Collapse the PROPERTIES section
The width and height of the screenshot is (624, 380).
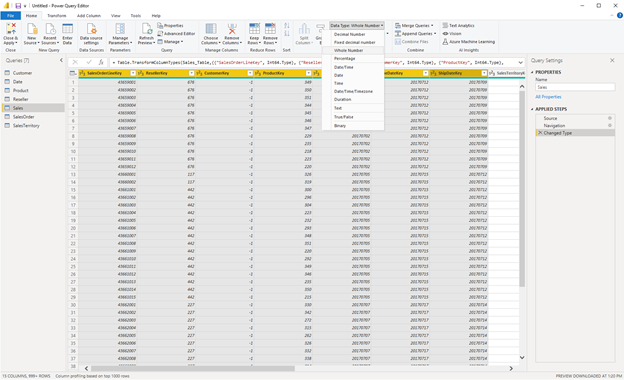(x=532, y=72)
